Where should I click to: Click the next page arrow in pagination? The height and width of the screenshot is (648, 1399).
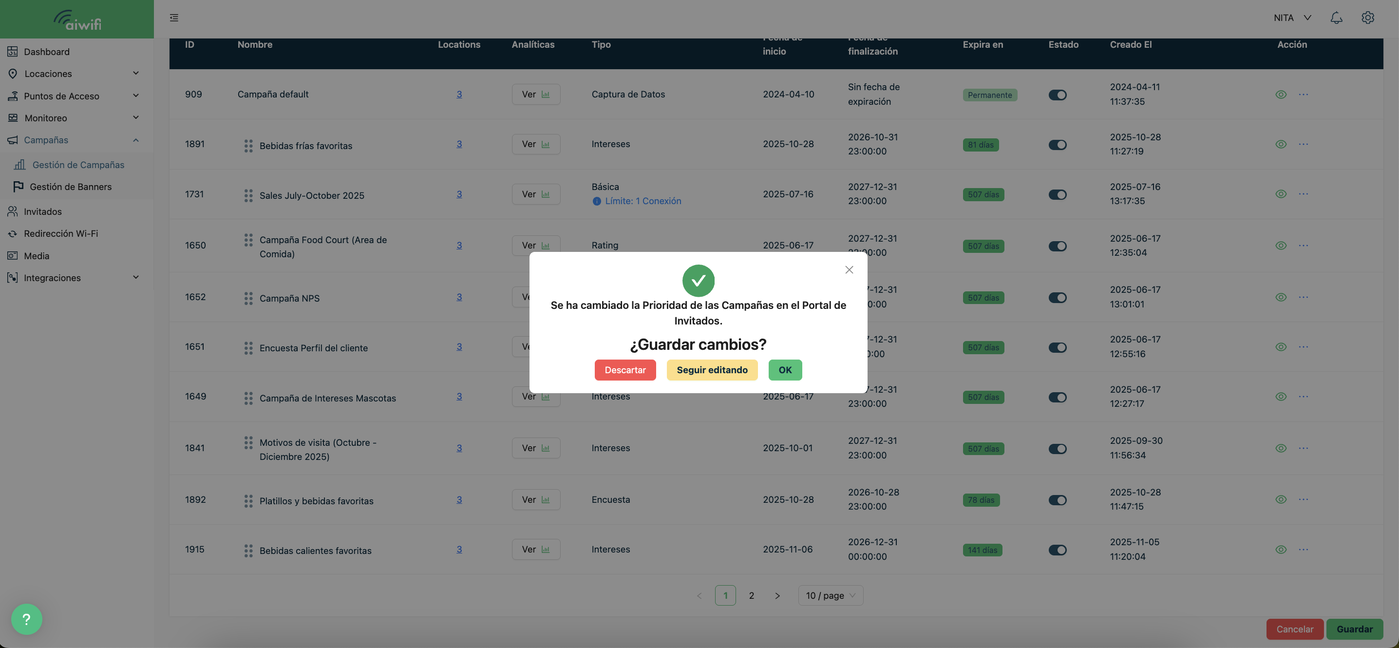pos(777,596)
